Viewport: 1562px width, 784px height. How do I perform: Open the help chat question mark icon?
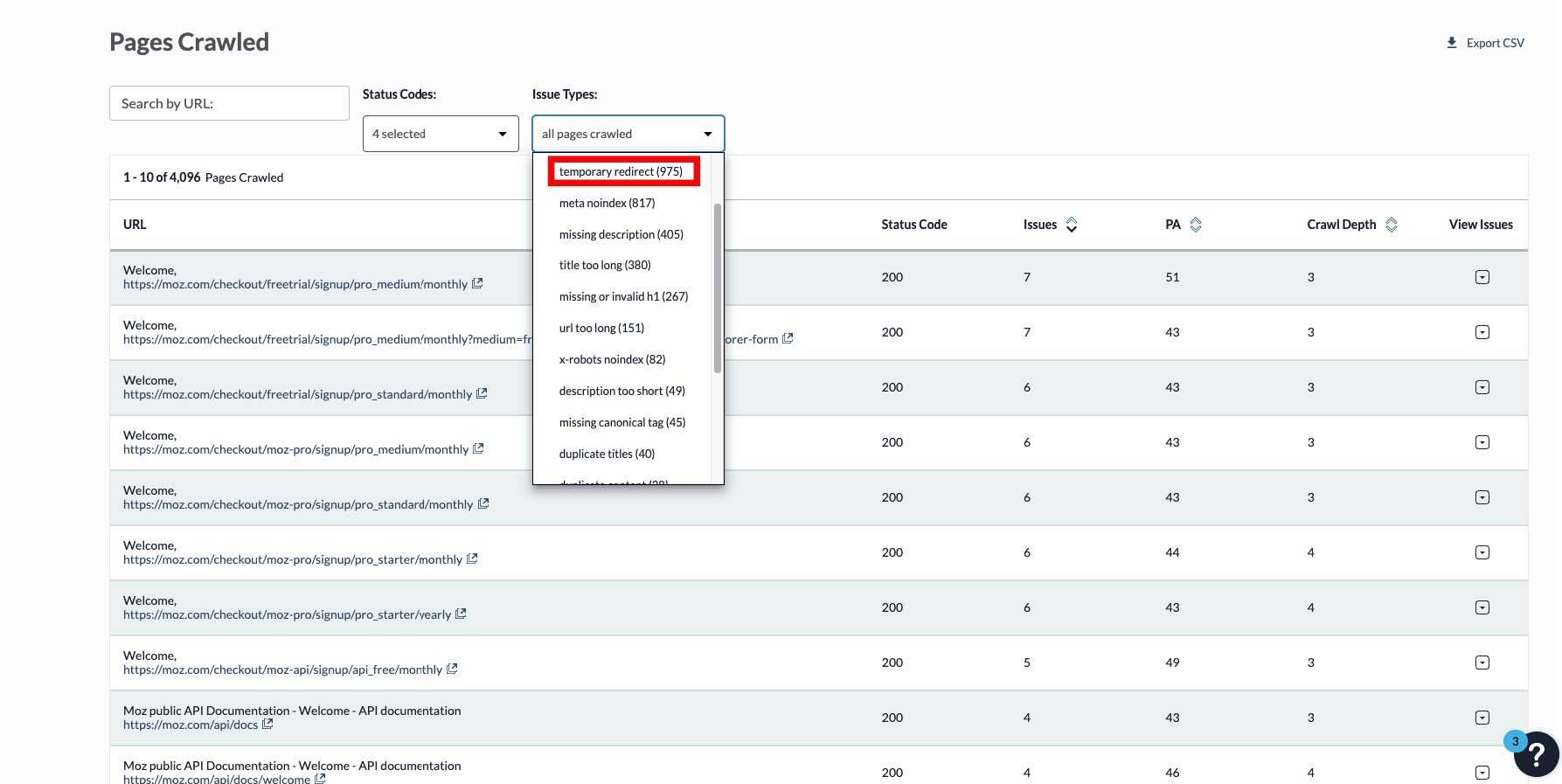1537,753
